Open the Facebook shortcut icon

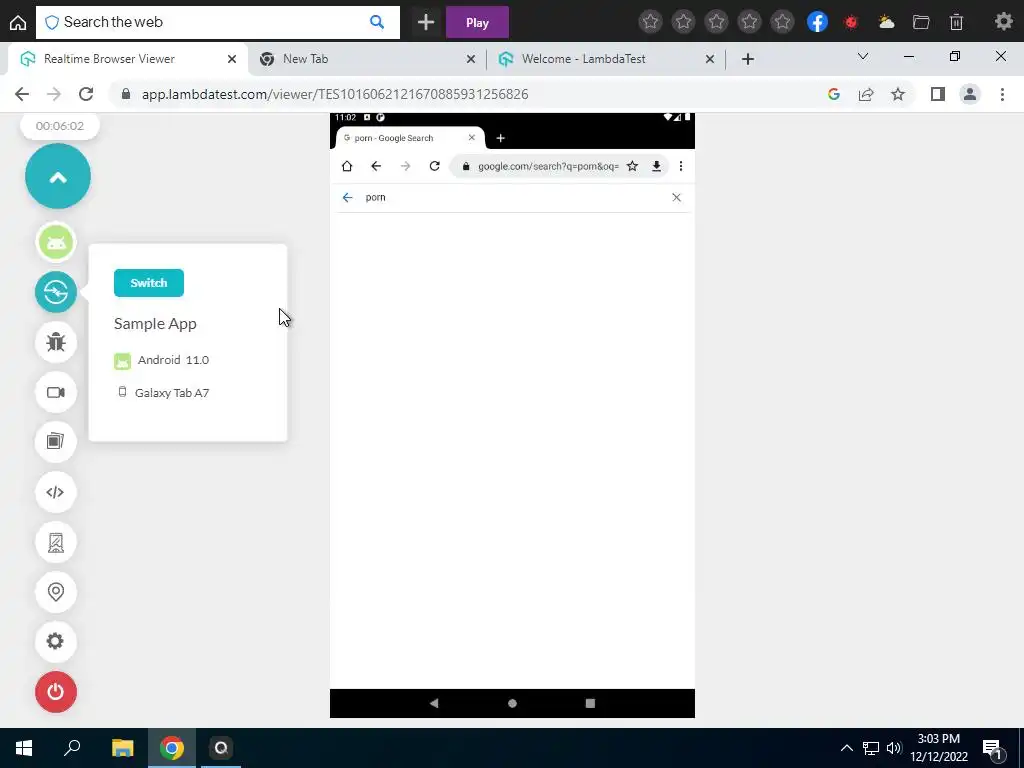(817, 22)
